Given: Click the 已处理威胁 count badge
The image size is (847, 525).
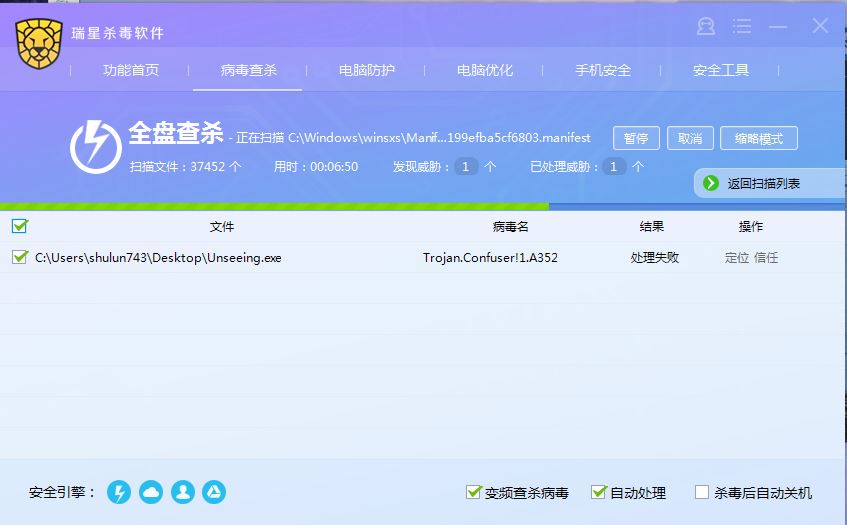Looking at the screenshot, I should [614, 166].
